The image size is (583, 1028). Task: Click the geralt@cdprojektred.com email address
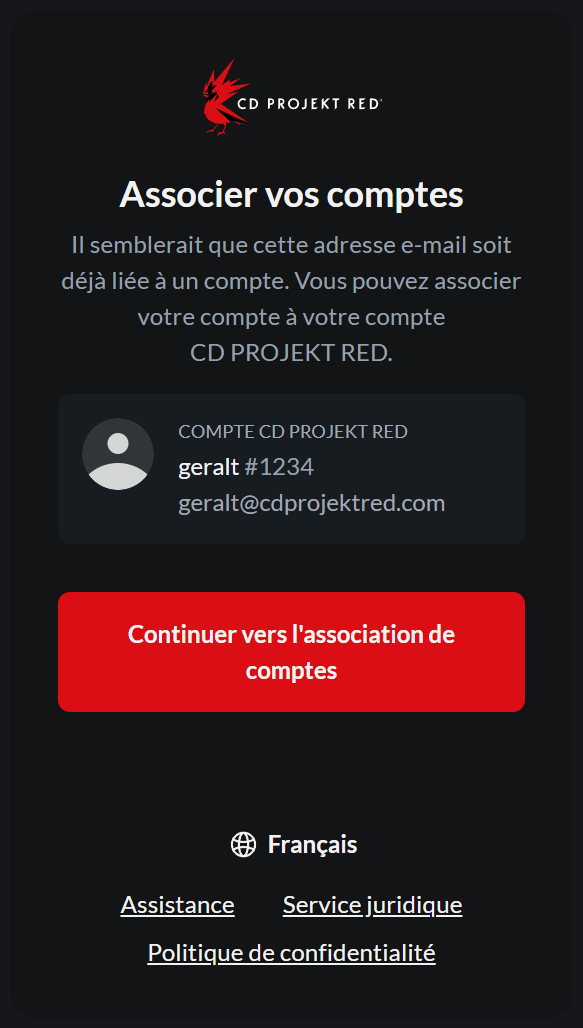coord(312,504)
